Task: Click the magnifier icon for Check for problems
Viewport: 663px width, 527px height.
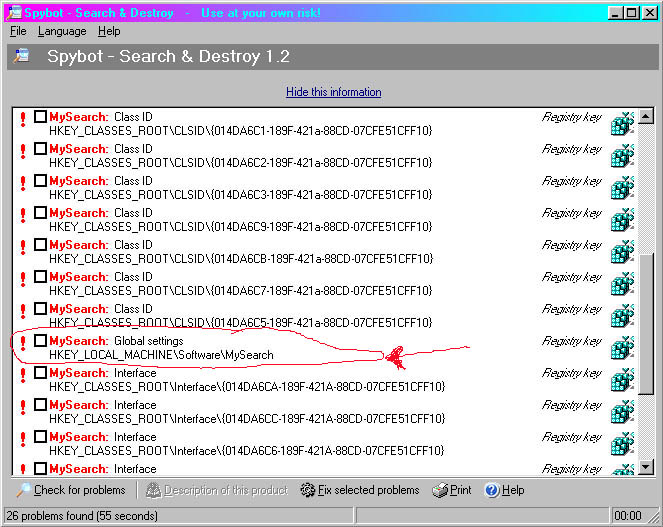Action: pos(22,490)
